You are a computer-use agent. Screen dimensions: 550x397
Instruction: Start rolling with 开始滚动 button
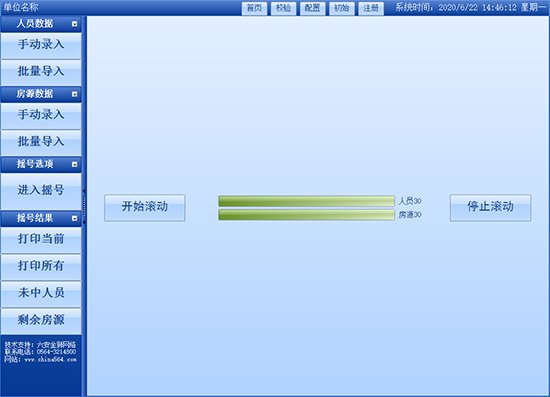click(145, 208)
